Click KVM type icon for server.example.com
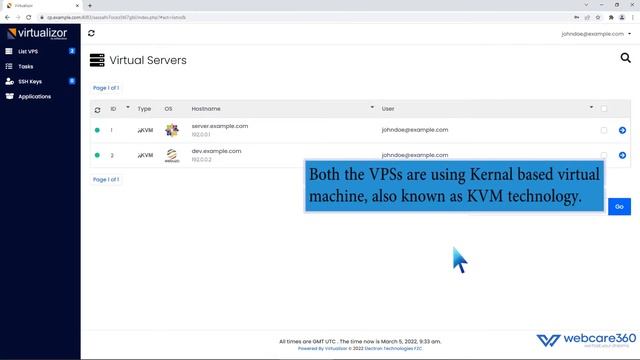Screen dimensions: 640x360 tap(145, 130)
